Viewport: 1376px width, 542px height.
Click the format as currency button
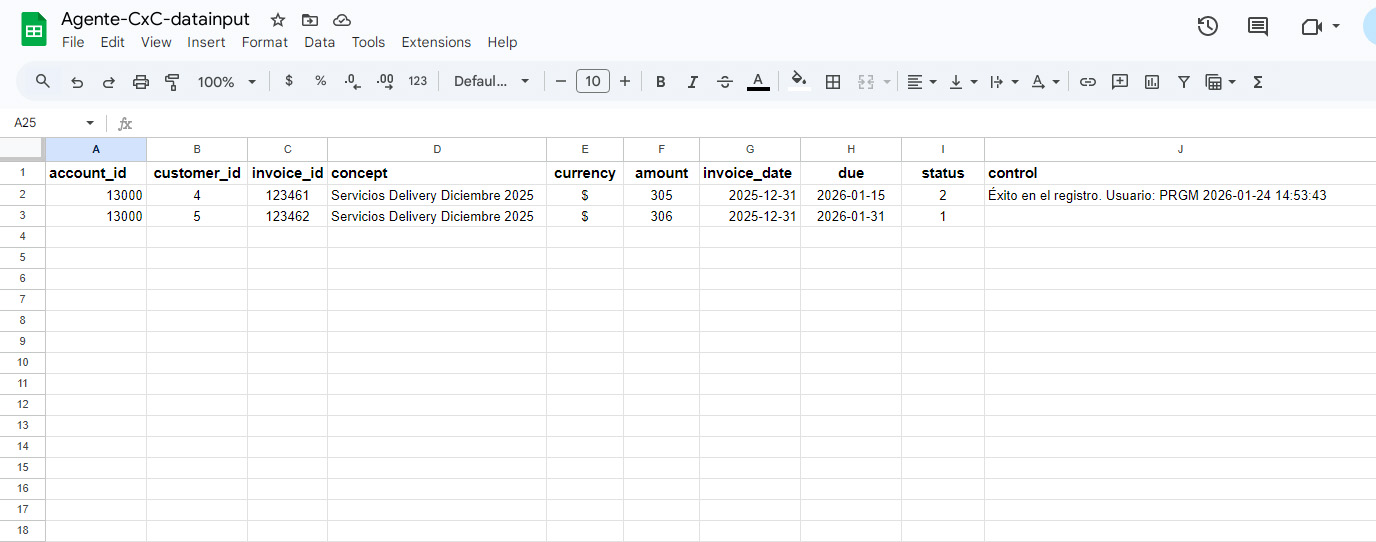click(289, 82)
